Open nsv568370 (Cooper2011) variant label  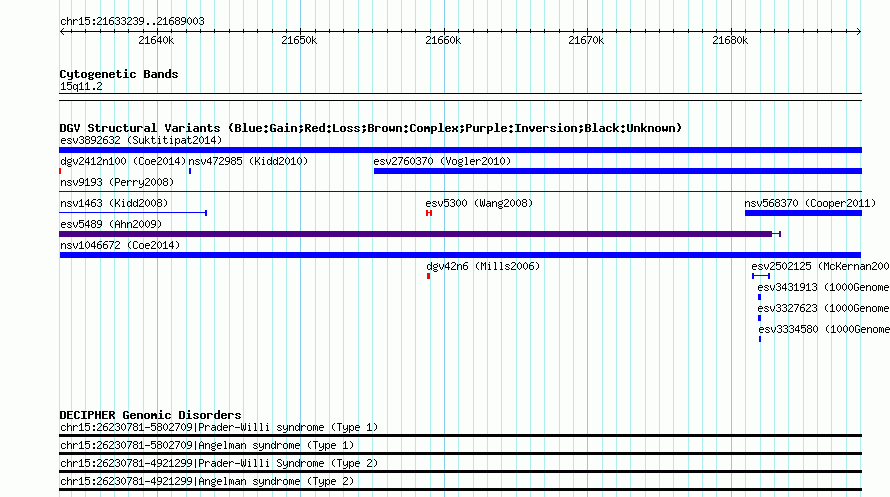pos(810,203)
